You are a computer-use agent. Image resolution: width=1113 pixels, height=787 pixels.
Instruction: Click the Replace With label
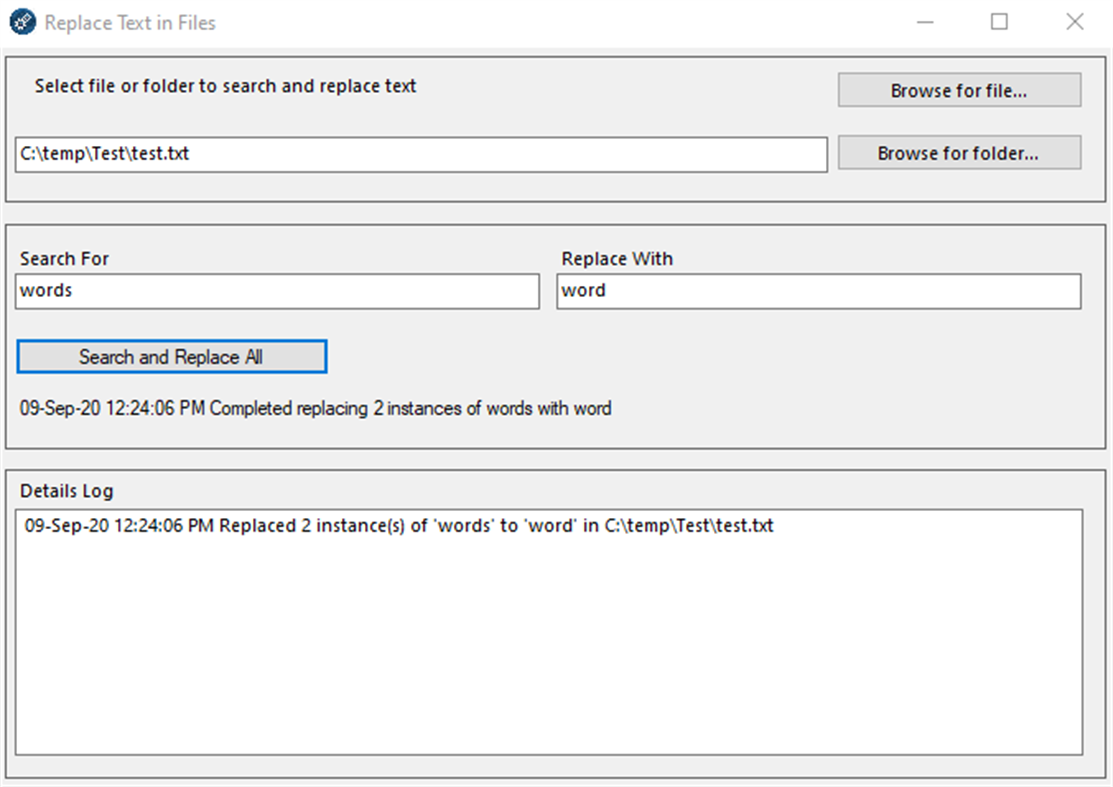coord(616,258)
